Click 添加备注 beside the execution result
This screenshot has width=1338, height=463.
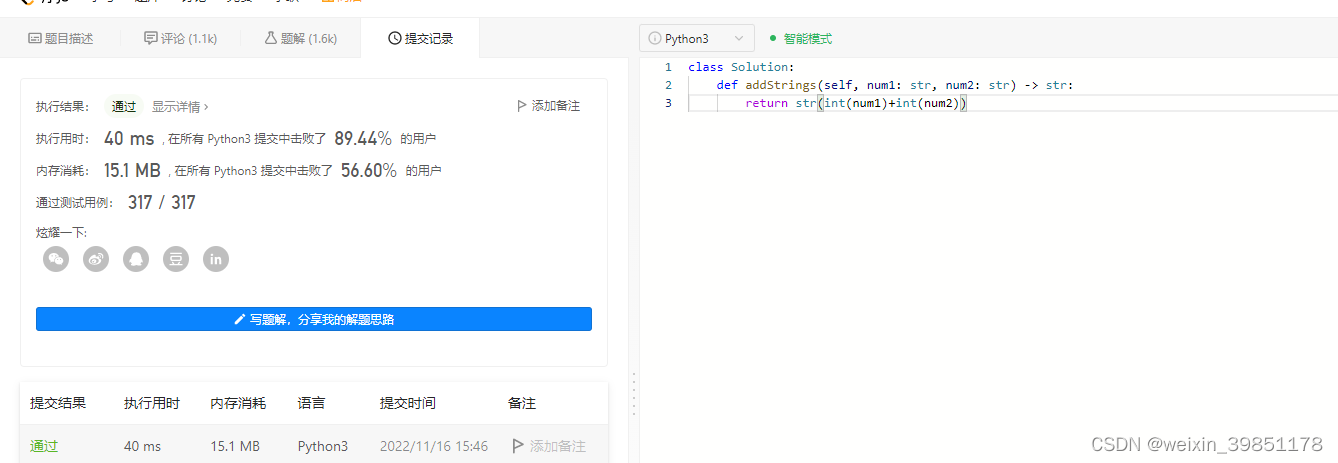pyautogui.click(x=548, y=106)
